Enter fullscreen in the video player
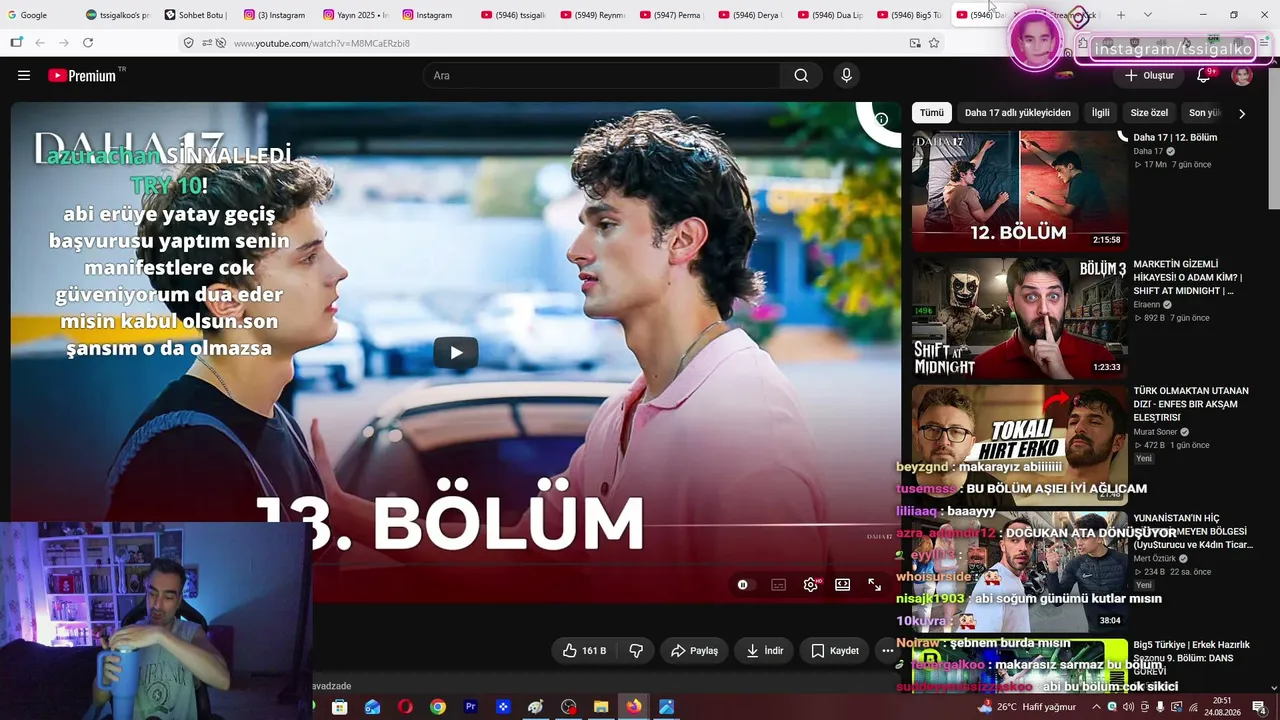The width and height of the screenshot is (1280, 720). click(x=875, y=585)
